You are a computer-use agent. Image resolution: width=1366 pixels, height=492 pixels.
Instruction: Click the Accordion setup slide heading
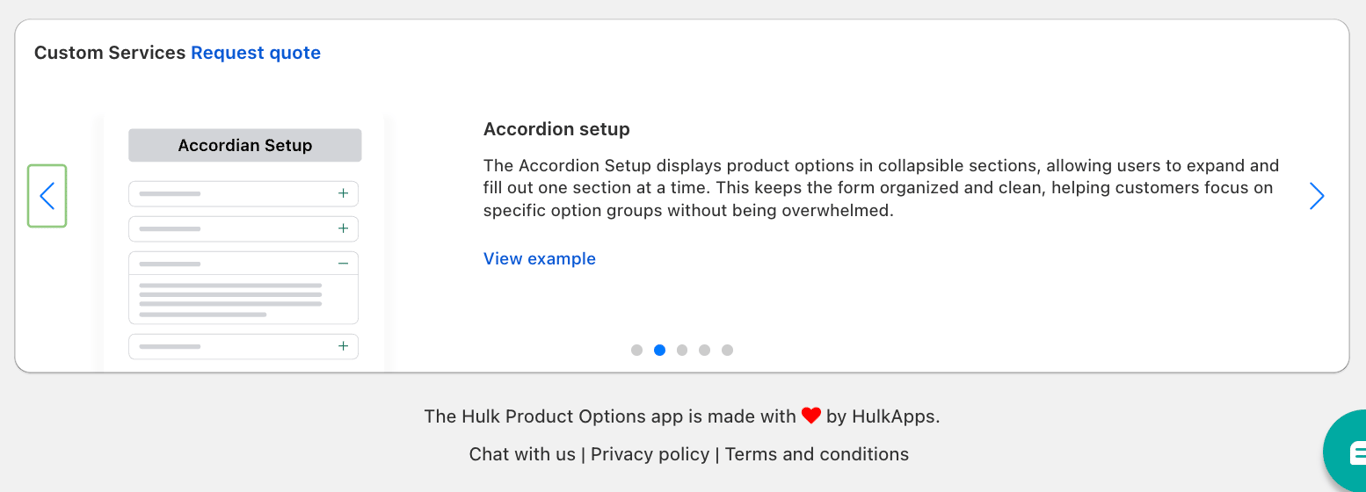(556, 129)
